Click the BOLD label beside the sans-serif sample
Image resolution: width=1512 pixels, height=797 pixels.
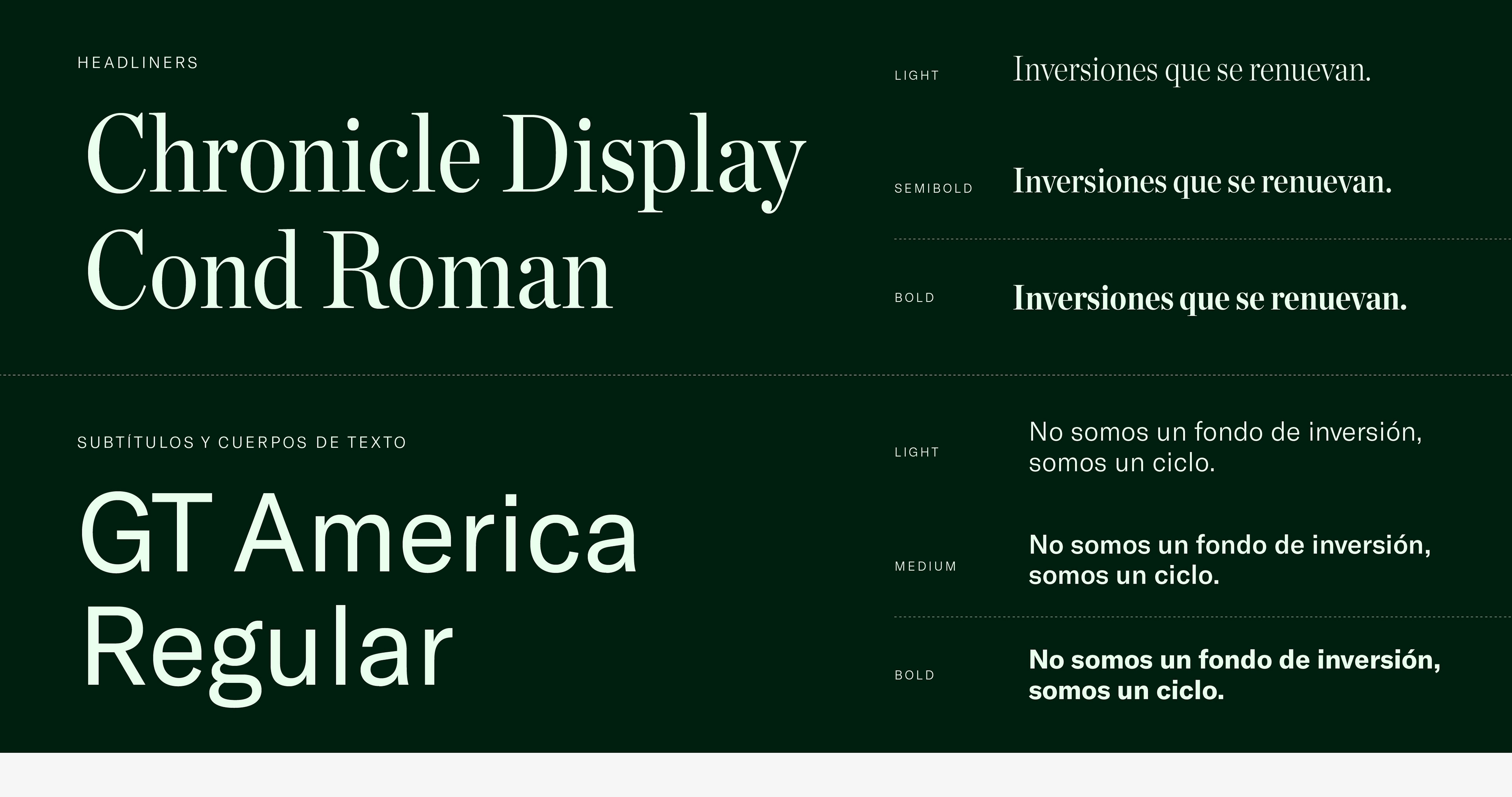pyautogui.click(x=914, y=675)
